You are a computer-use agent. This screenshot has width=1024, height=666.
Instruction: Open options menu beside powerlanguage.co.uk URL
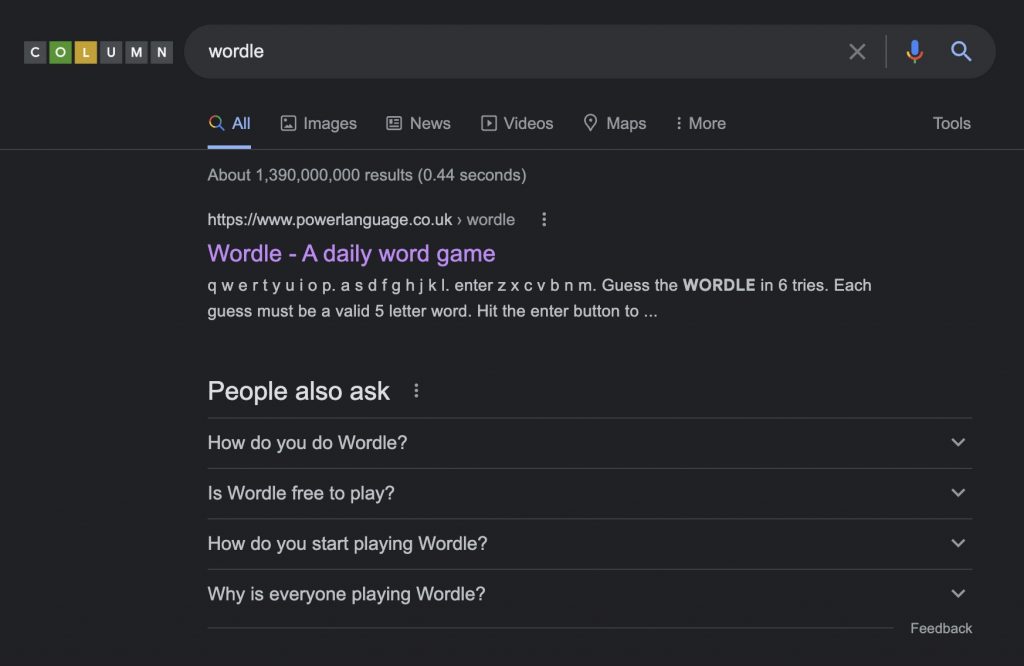(544, 219)
